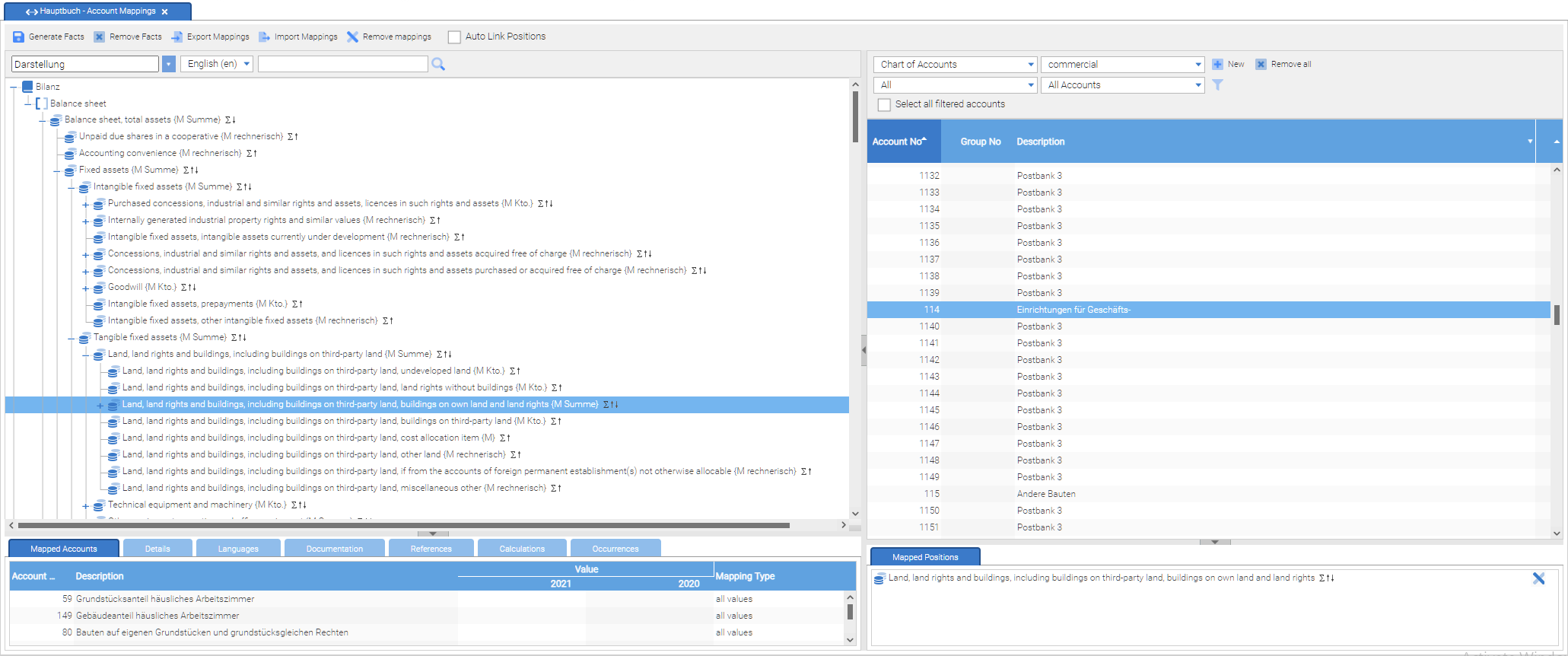This screenshot has height=656, width=1568.
Task: Click the magnifier search icon
Action: pyautogui.click(x=438, y=65)
